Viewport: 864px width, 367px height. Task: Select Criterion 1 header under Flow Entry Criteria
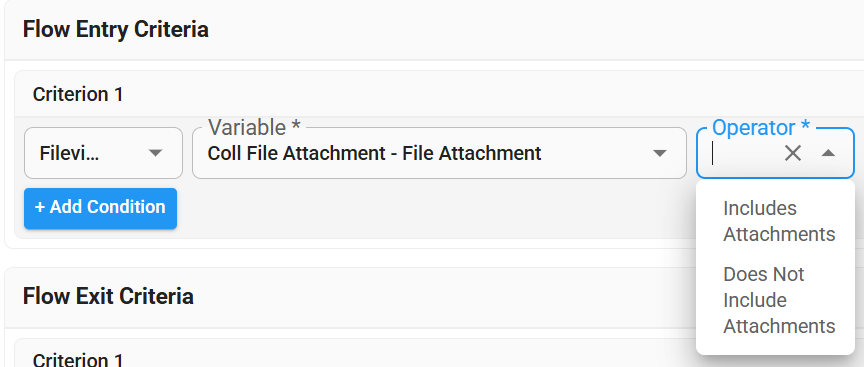[x=78, y=94]
